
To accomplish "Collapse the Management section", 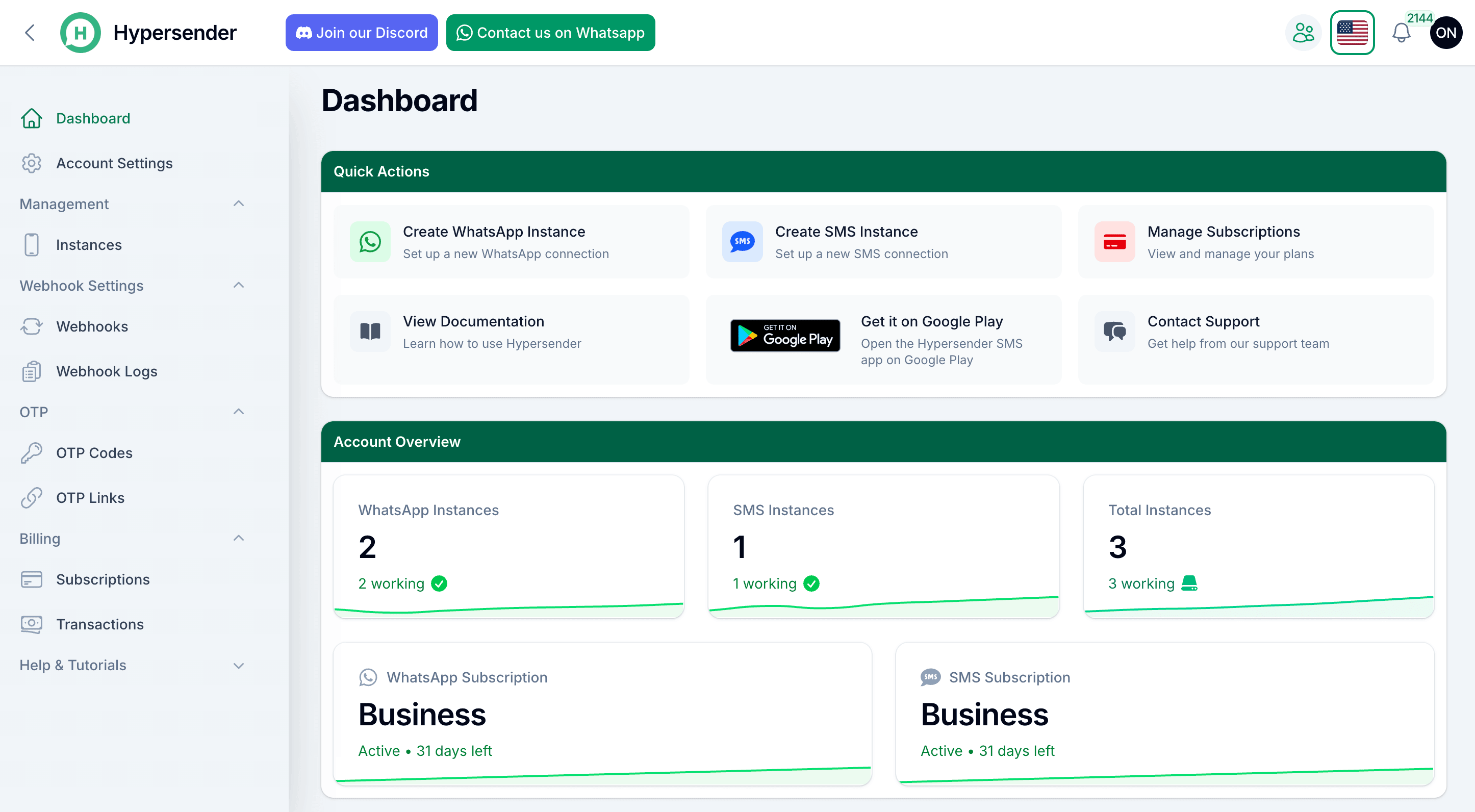I will (x=239, y=204).
